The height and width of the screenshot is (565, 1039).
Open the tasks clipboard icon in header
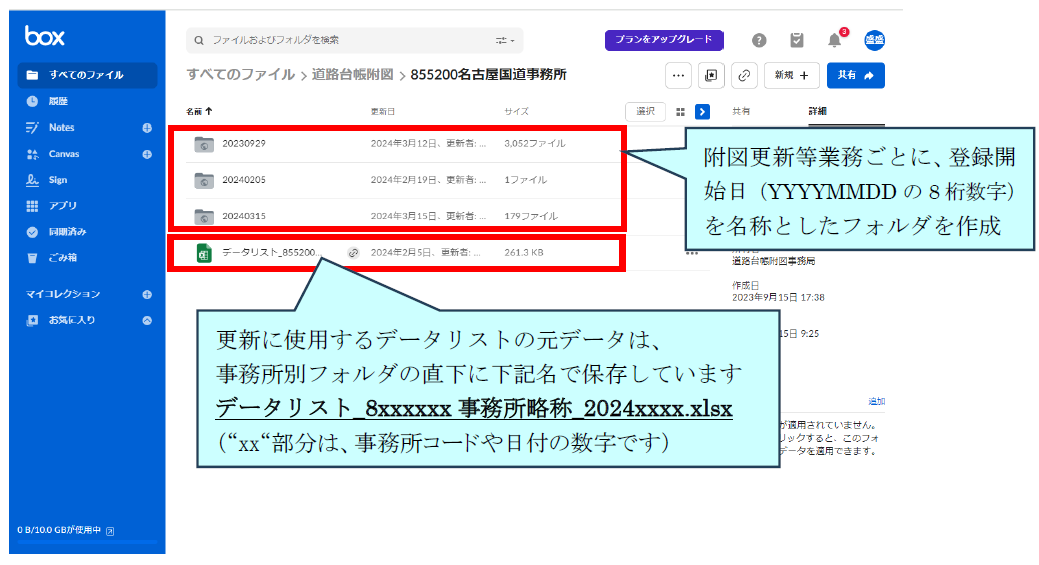[x=796, y=40]
